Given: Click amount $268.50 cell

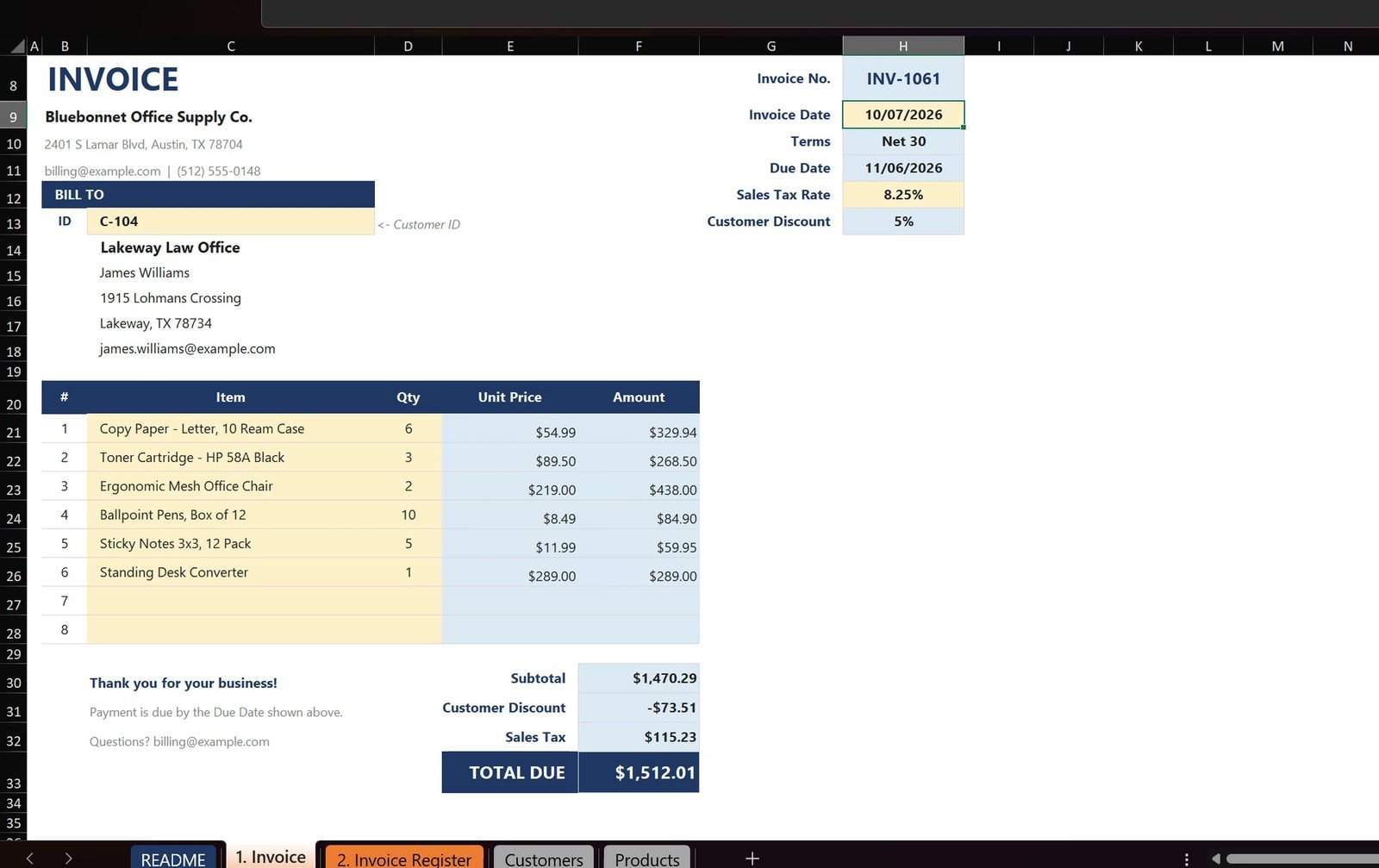Looking at the screenshot, I should pyautogui.click(x=639, y=459).
